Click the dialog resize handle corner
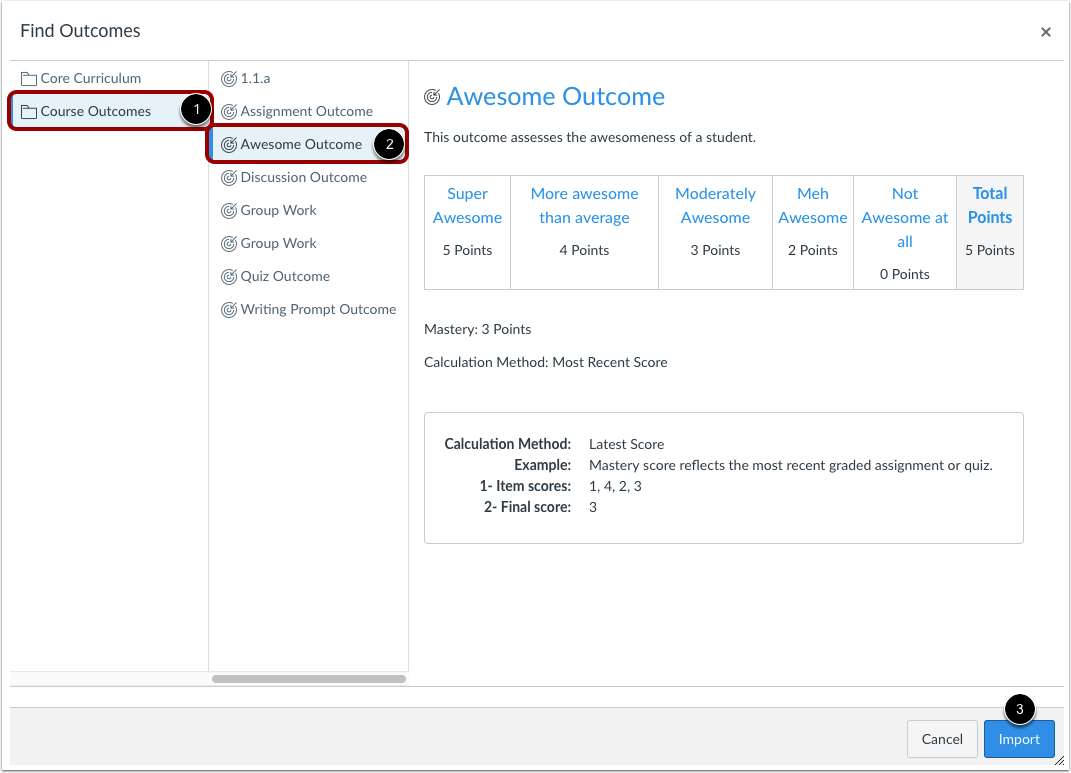Screen dimensions: 1071x773 click(1059, 760)
